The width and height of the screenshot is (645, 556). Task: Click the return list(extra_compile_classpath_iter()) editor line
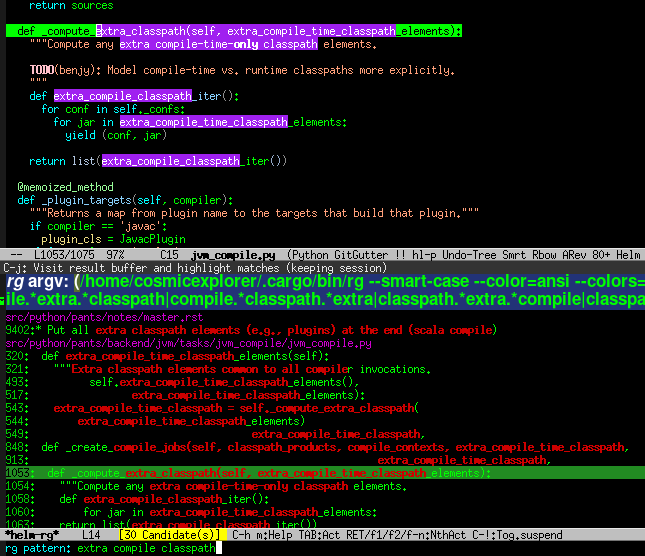click(158, 161)
